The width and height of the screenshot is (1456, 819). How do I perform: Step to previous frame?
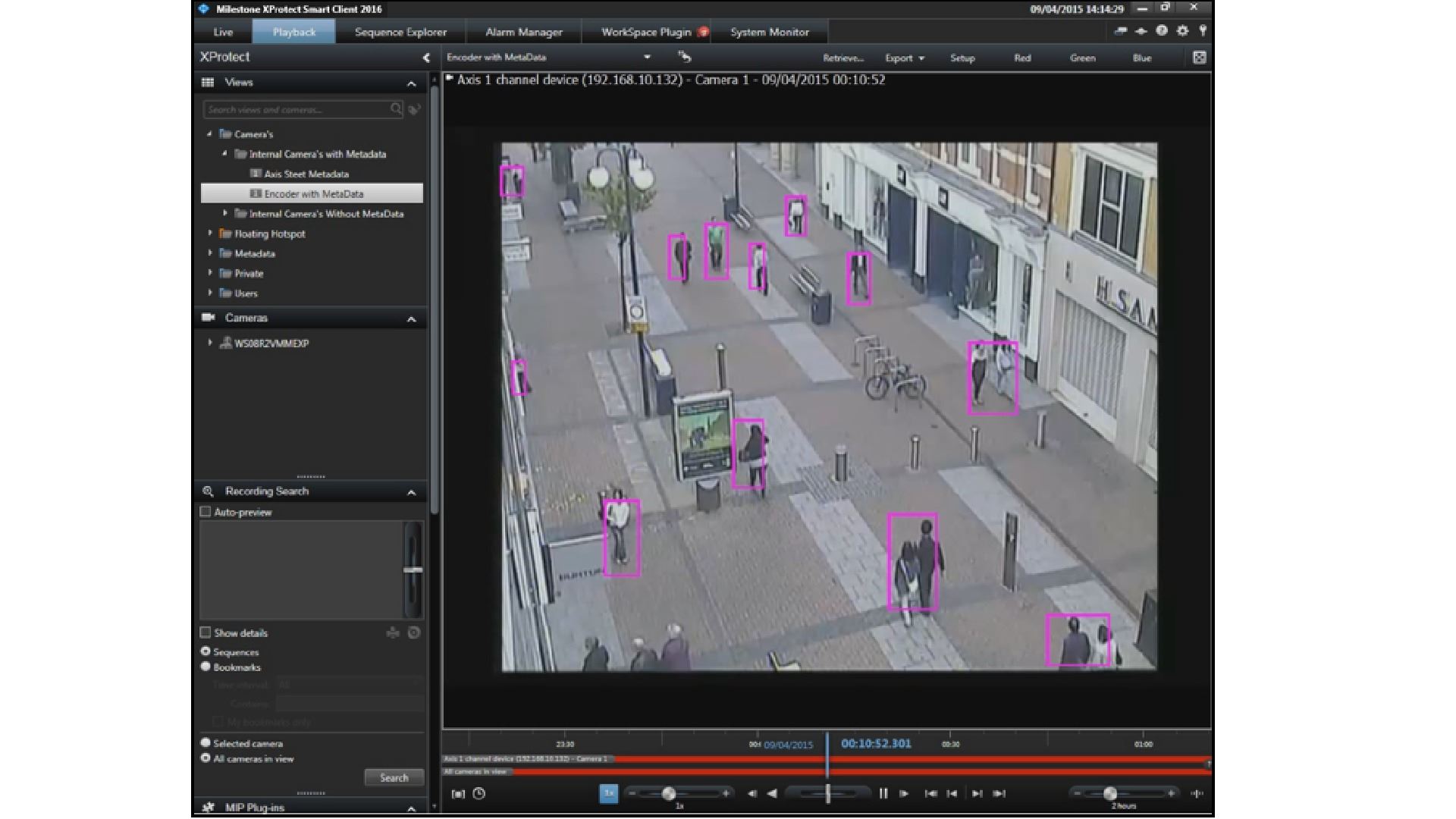pyautogui.click(x=752, y=793)
